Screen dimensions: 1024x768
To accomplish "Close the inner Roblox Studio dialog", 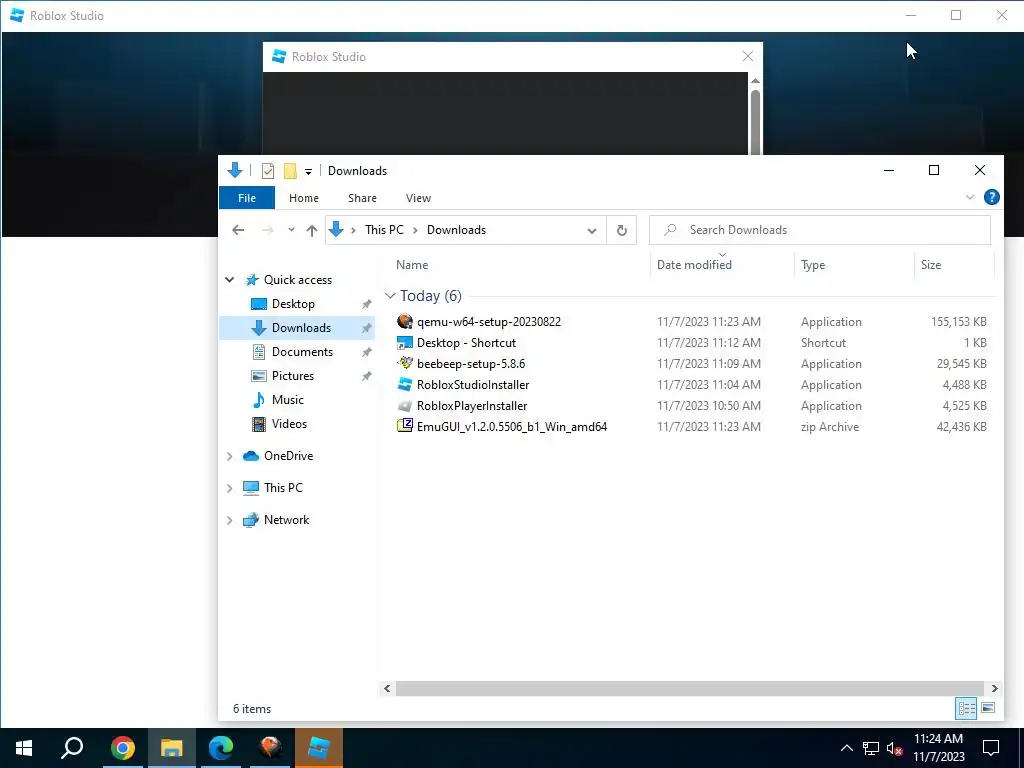I will 748,57.
